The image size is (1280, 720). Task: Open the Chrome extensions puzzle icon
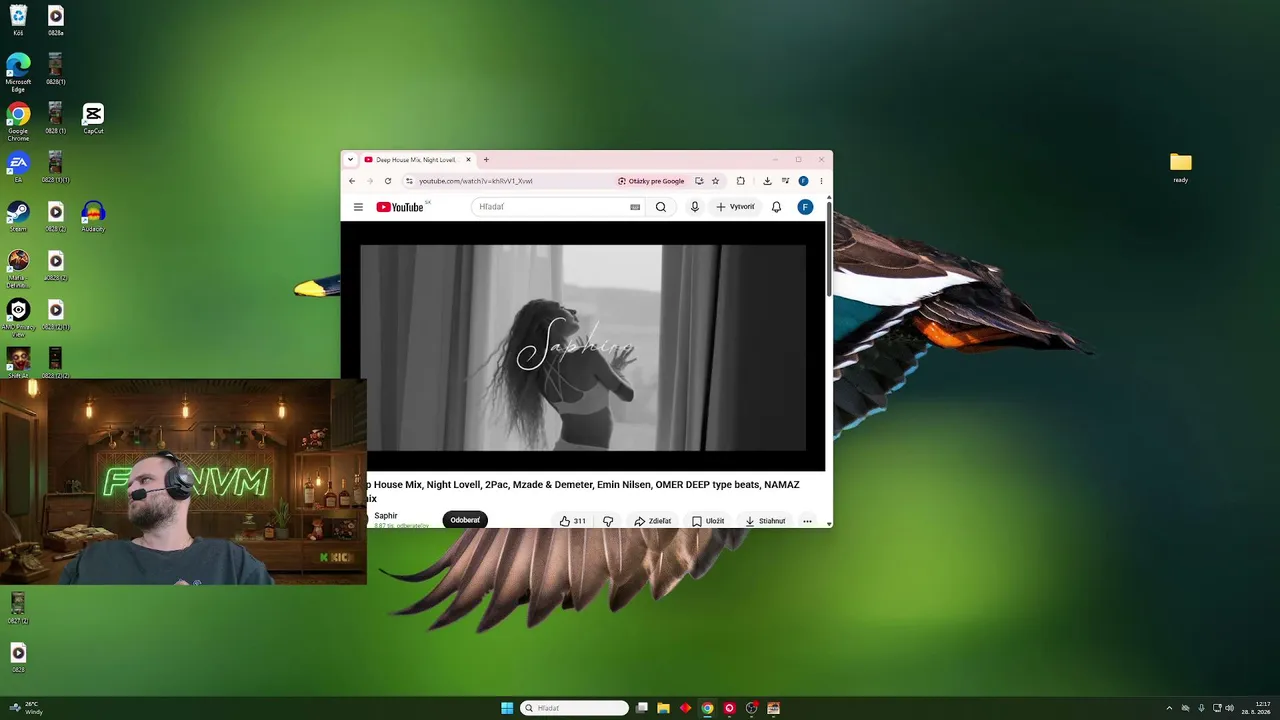click(741, 181)
